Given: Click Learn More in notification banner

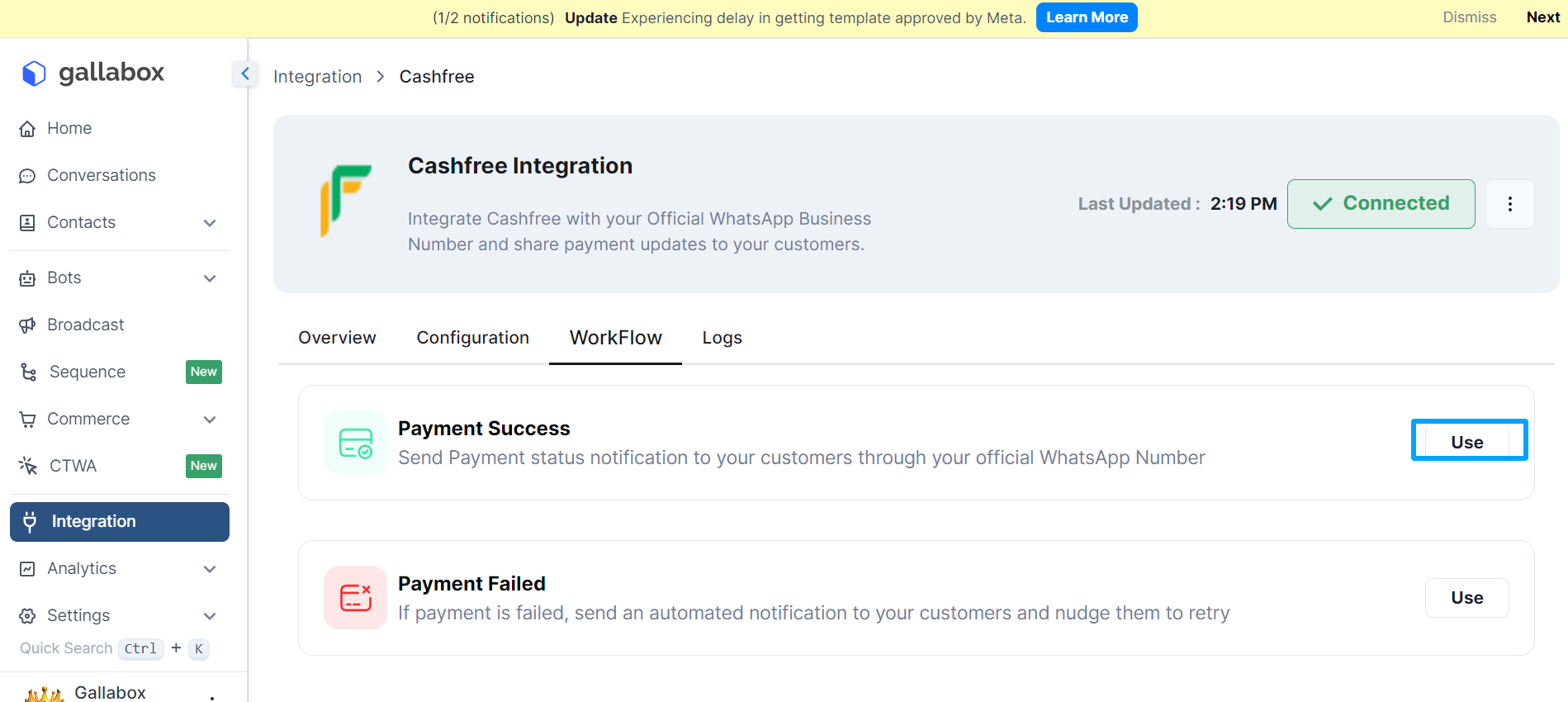Looking at the screenshot, I should pyautogui.click(x=1086, y=17).
